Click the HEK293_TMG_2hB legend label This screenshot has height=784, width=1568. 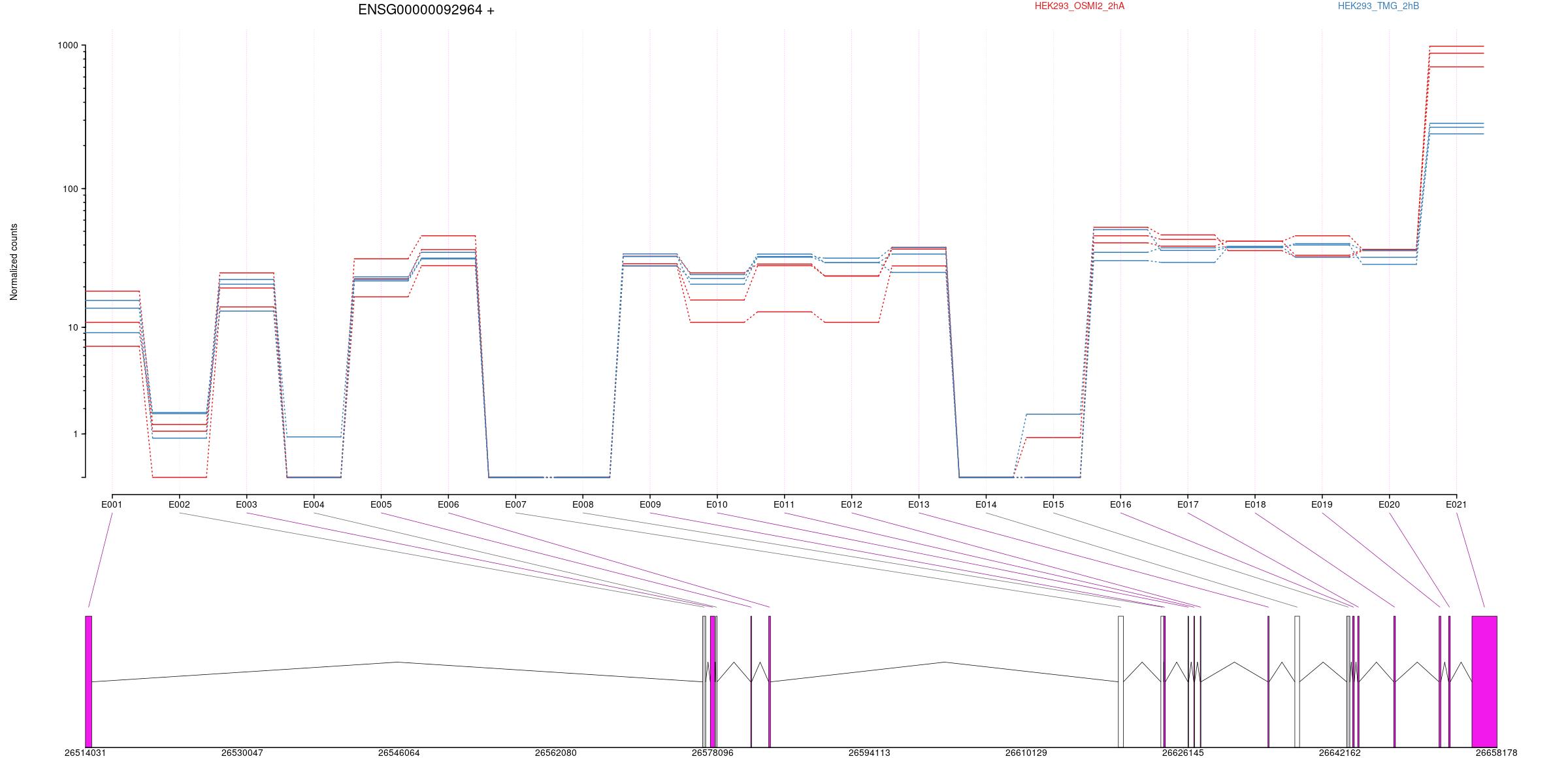[x=1379, y=6]
